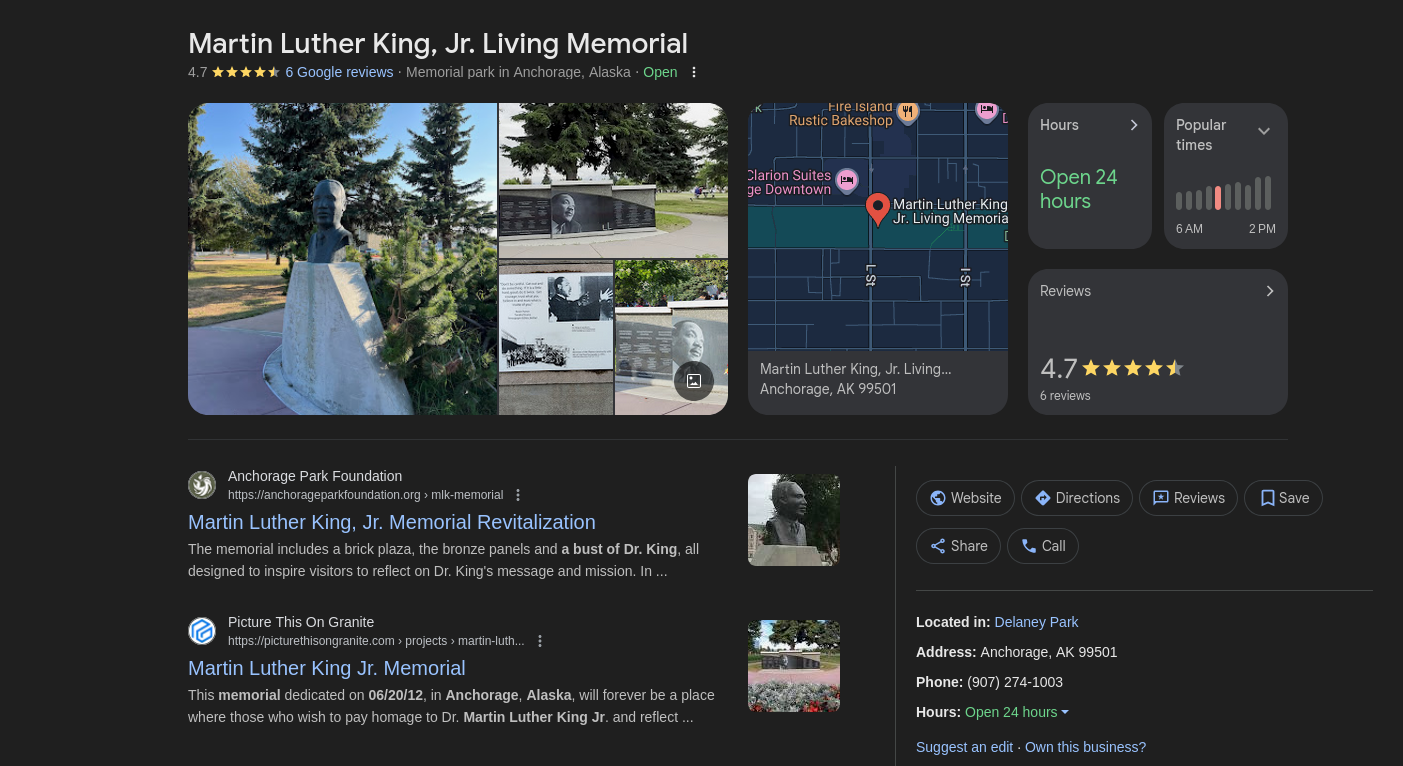
Task: Open the Hours card chevron arrow
Action: [x=1134, y=125]
